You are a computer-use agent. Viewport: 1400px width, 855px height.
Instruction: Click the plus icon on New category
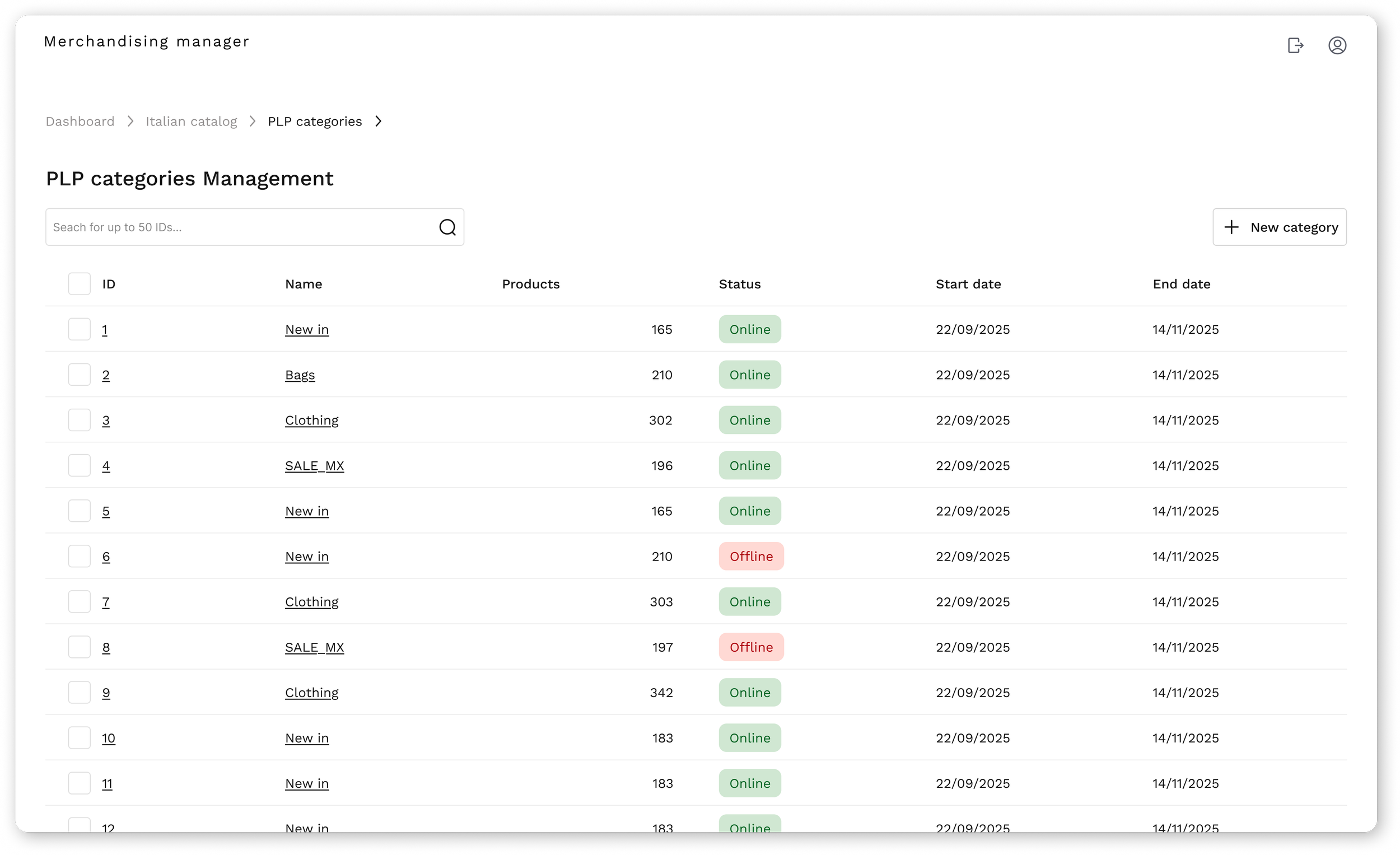pos(1231,227)
